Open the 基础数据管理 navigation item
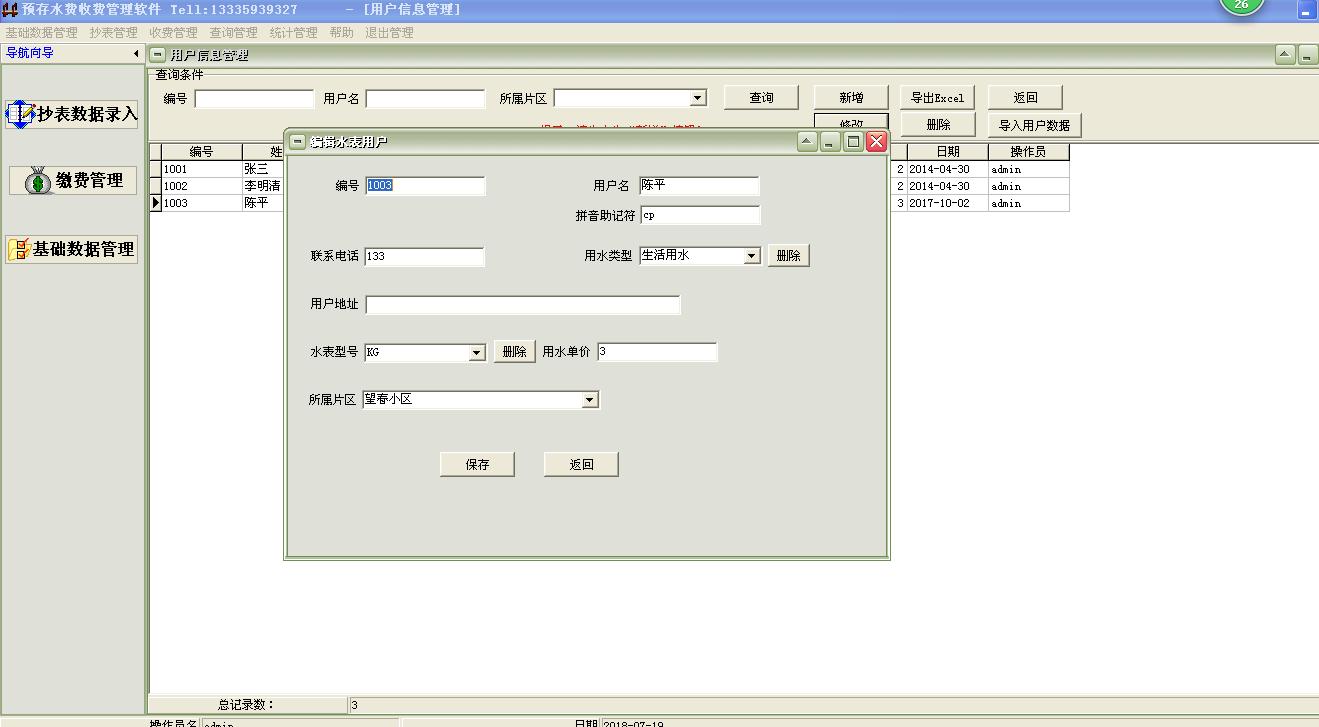Screen dimensions: 1319x727 click(x=71, y=249)
